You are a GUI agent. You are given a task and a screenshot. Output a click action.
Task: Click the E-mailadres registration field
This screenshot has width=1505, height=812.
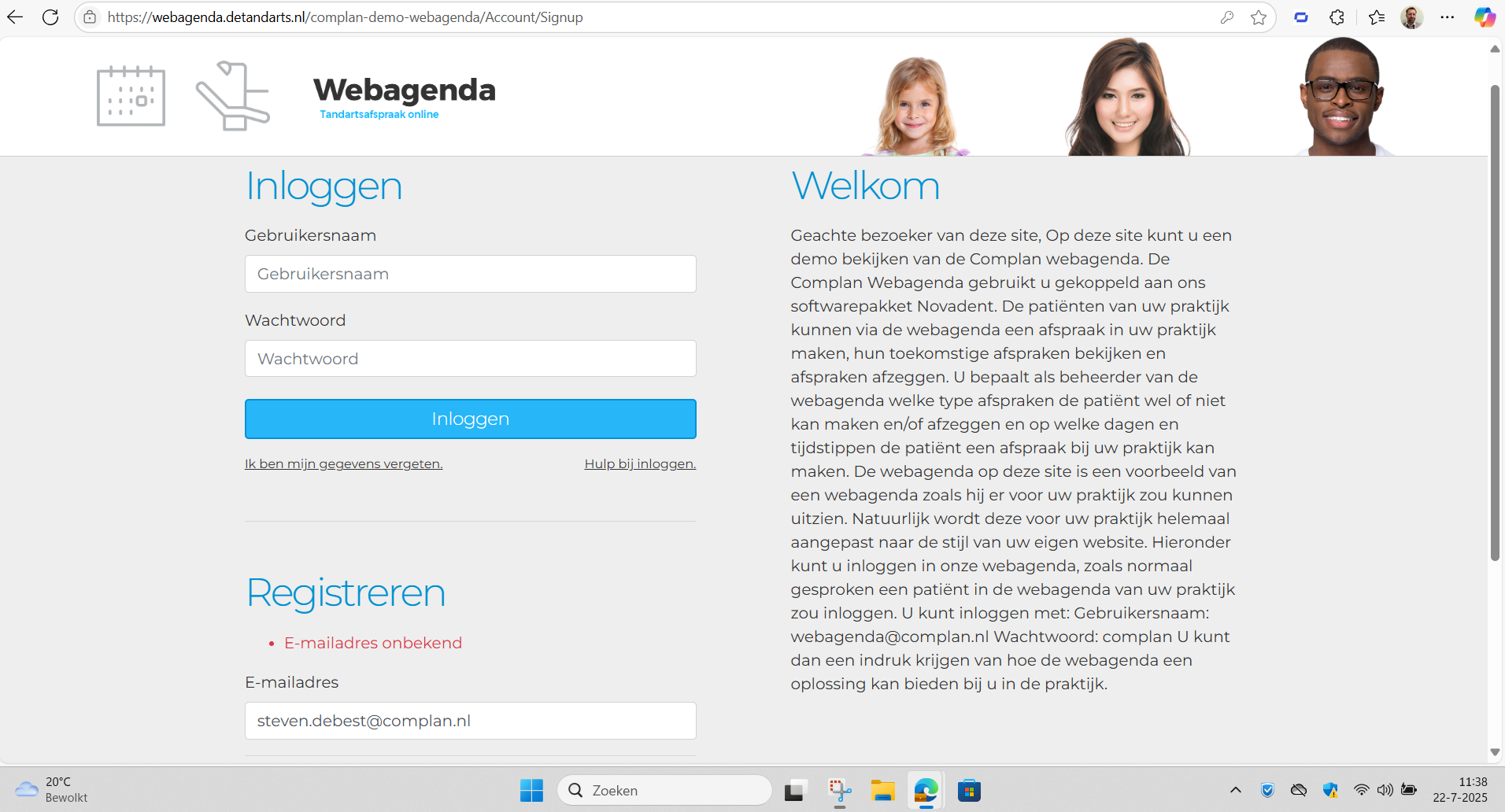coord(470,721)
